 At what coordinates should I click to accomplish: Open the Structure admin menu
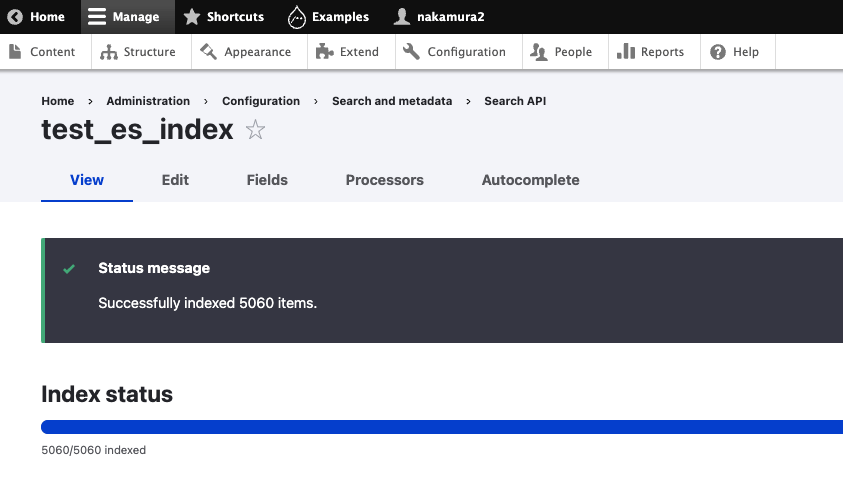pos(141,52)
